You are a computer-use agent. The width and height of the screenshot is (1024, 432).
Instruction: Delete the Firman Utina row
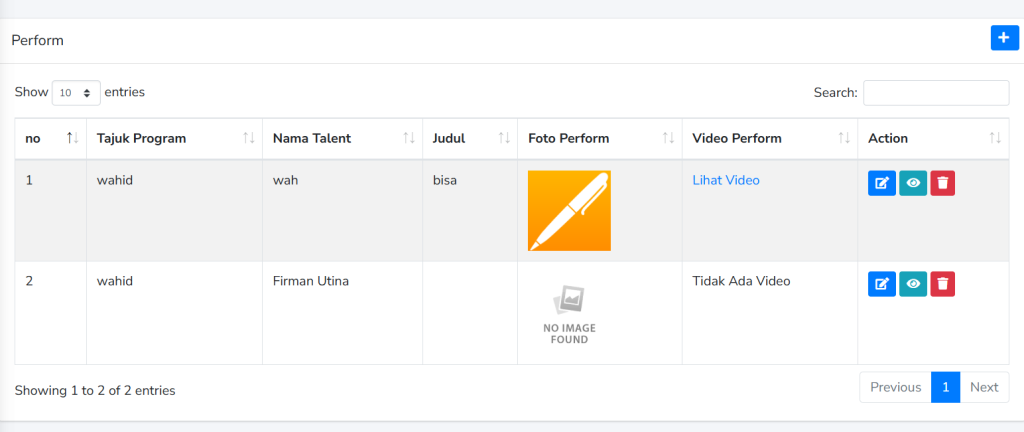pyautogui.click(x=942, y=284)
